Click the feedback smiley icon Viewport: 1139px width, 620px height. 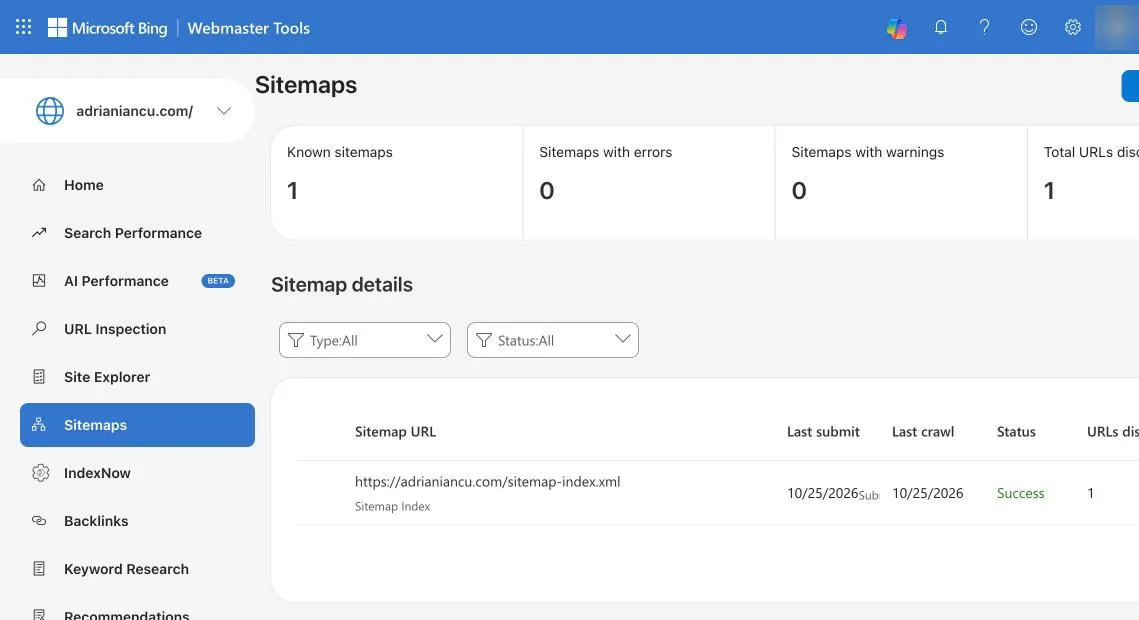tap(1029, 28)
